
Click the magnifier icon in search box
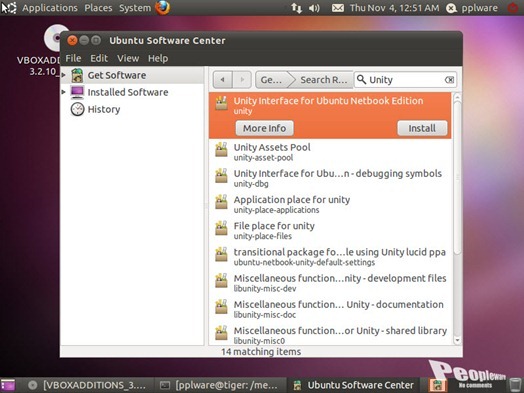point(361,80)
